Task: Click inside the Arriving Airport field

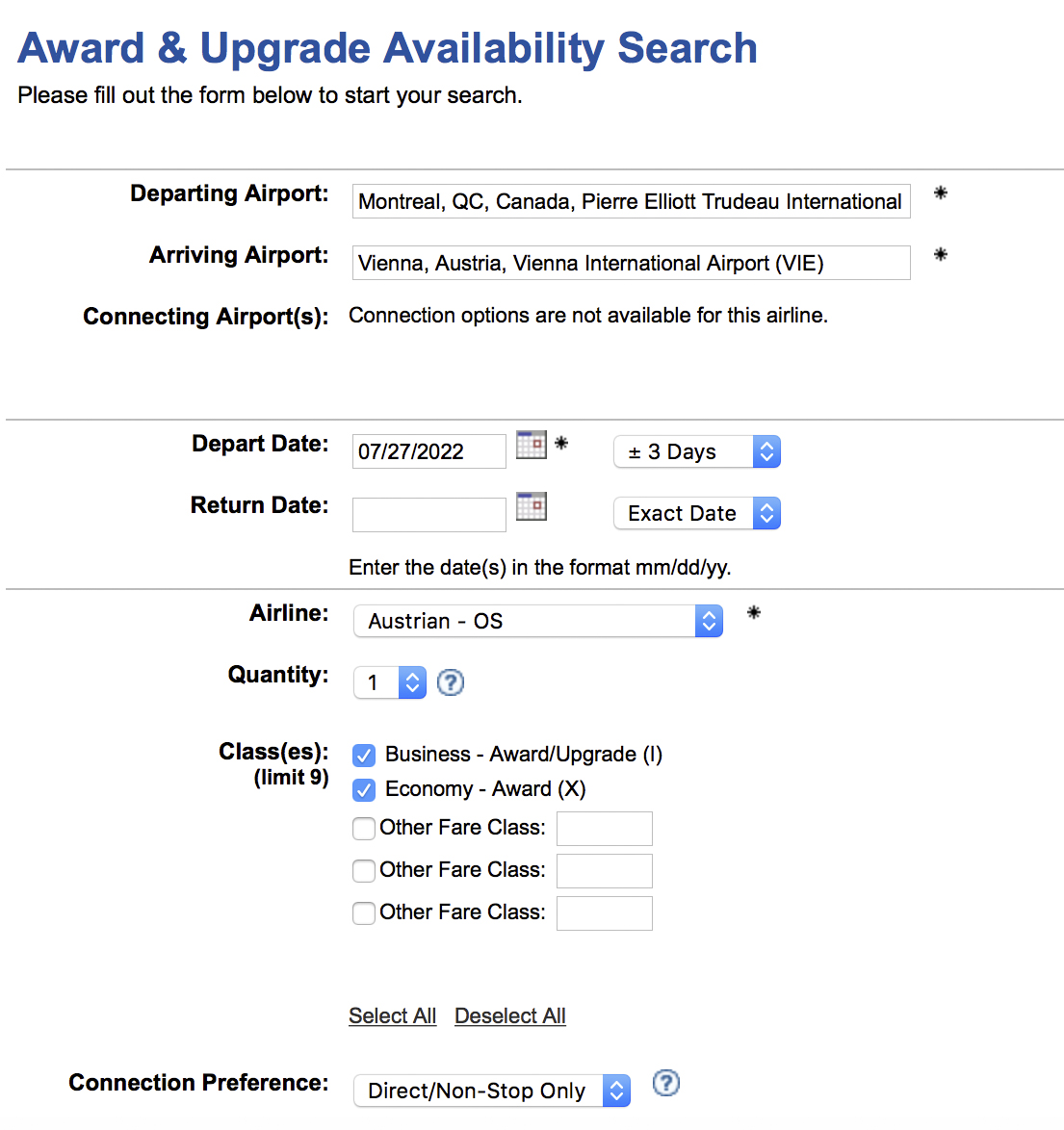Action: [x=631, y=263]
